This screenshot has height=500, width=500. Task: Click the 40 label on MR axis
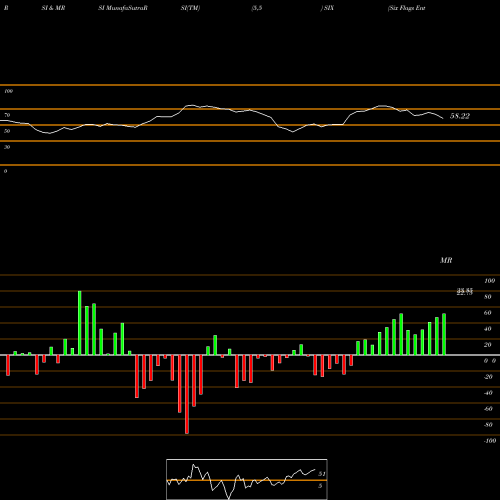488,329
